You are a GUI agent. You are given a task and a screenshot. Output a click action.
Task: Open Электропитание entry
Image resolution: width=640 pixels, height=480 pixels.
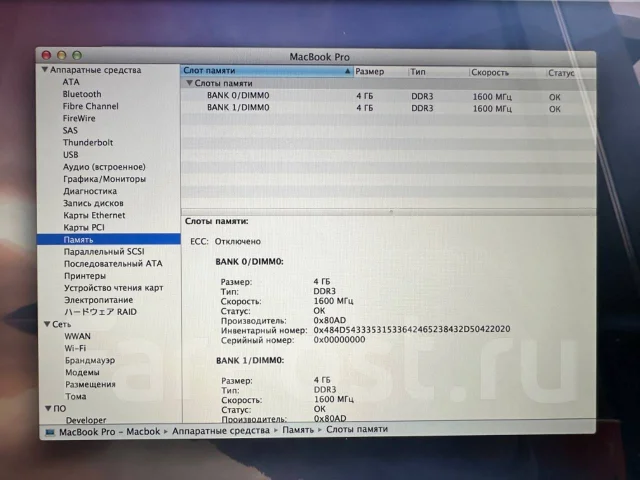pos(98,300)
